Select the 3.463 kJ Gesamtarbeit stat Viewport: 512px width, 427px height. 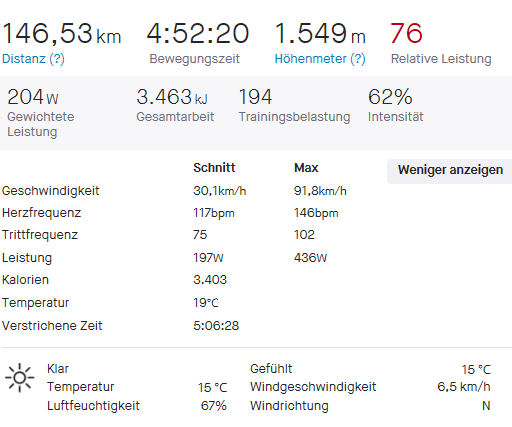(x=175, y=105)
